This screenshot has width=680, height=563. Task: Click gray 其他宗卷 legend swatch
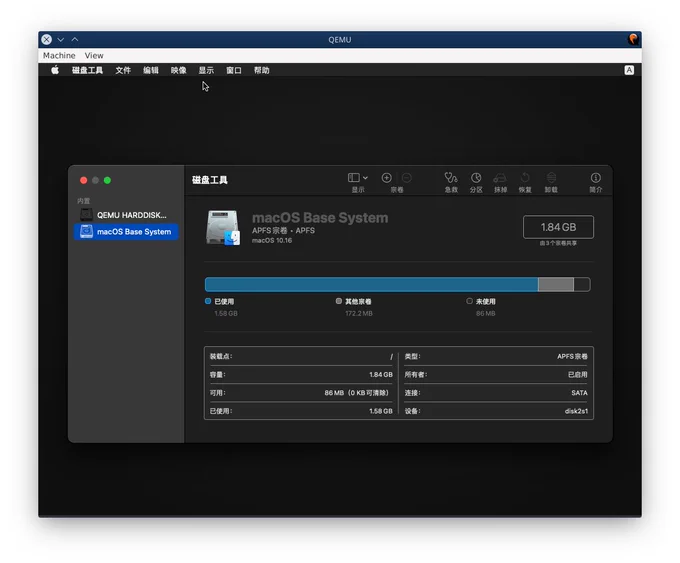coord(339,301)
